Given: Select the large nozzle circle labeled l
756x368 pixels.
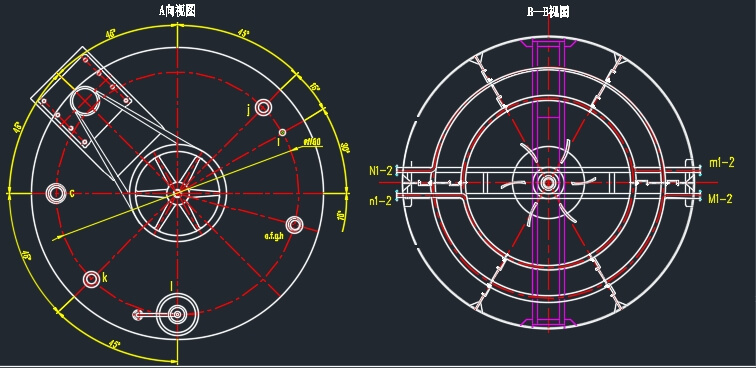Looking at the screenshot, I should [177, 314].
